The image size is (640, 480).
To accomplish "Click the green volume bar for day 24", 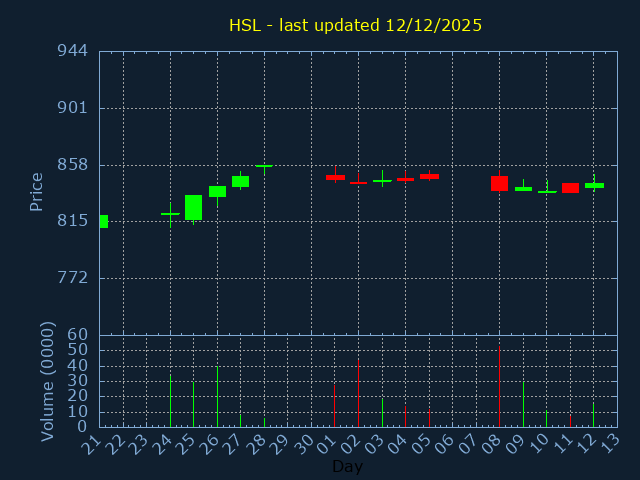I will (x=170, y=400).
